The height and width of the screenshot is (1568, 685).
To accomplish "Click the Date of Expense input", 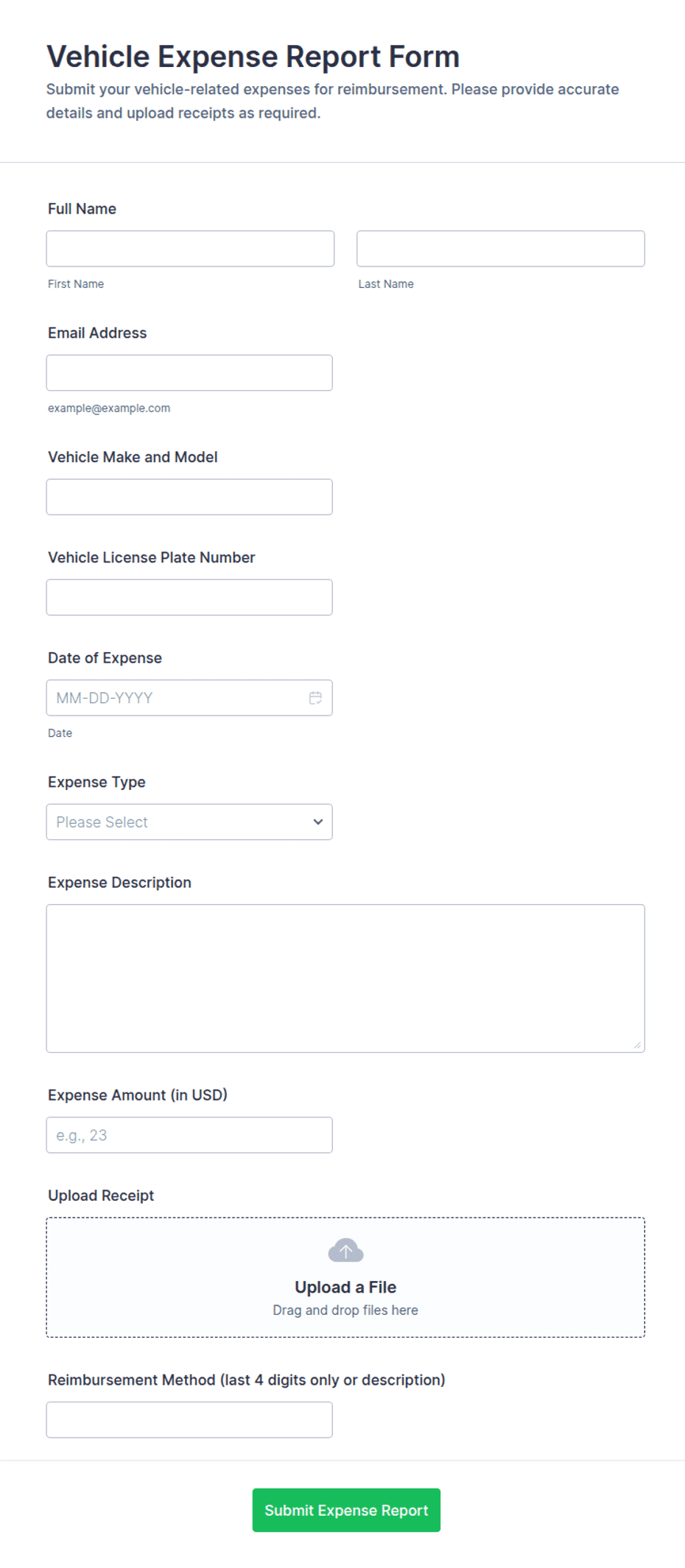I will pos(177,698).
